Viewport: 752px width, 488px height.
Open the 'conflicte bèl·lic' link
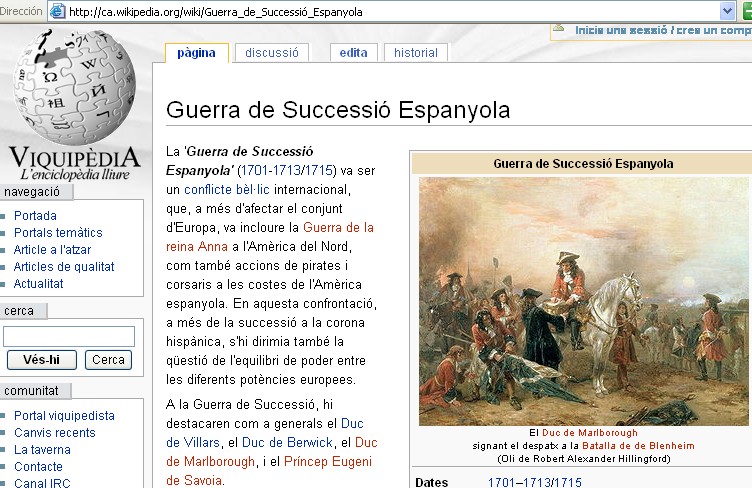(x=227, y=189)
